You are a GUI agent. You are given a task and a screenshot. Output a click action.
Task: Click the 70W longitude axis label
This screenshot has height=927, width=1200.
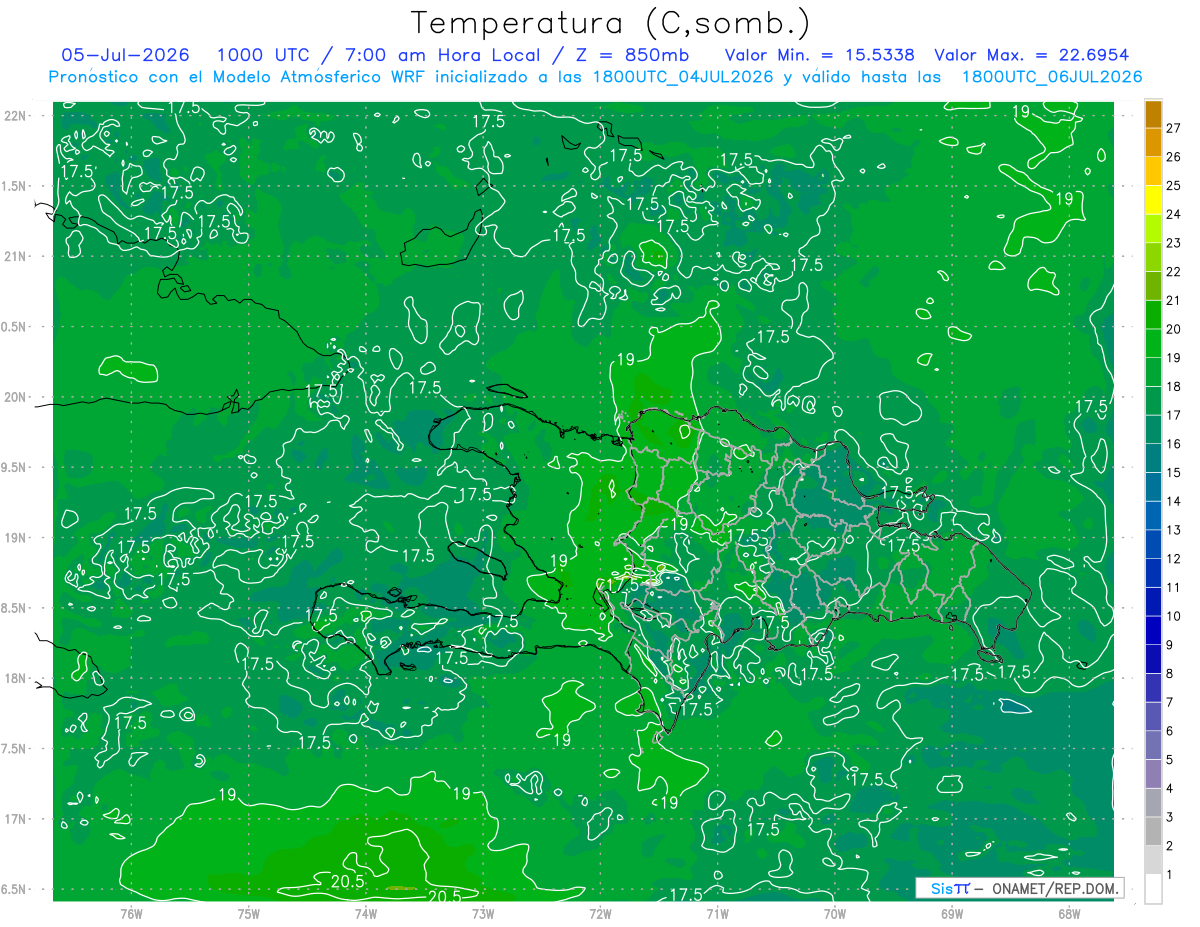click(x=835, y=914)
